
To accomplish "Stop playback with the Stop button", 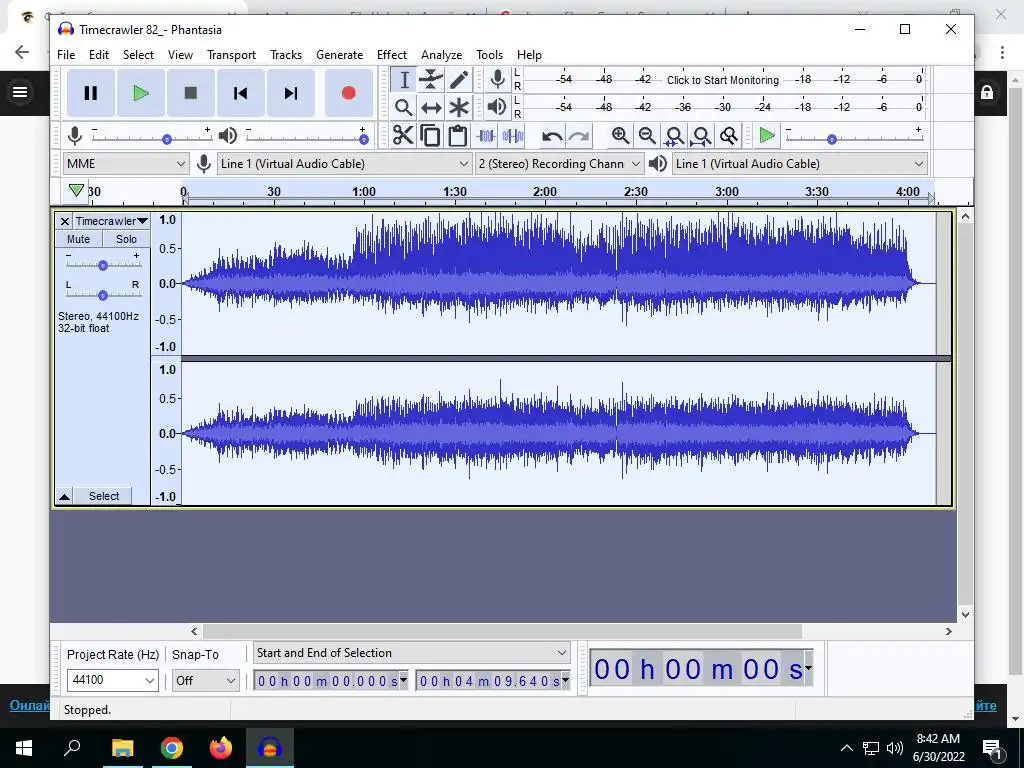I will pyautogui.click(x=191, y=93).
